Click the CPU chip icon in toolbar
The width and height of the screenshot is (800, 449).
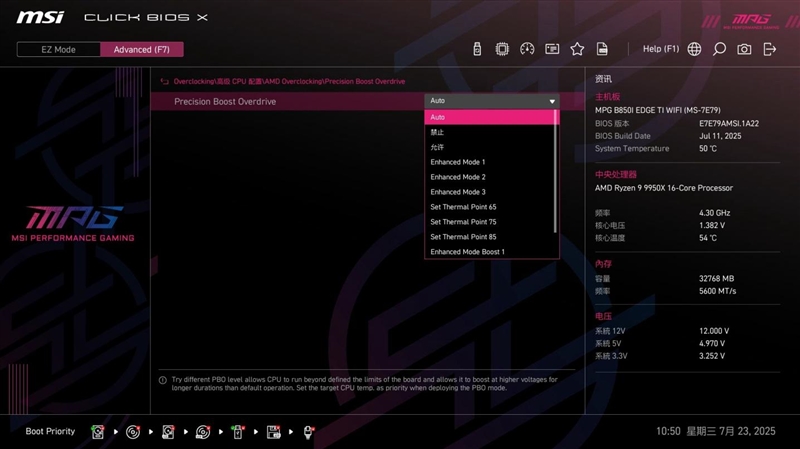click(x=502, y=49)
